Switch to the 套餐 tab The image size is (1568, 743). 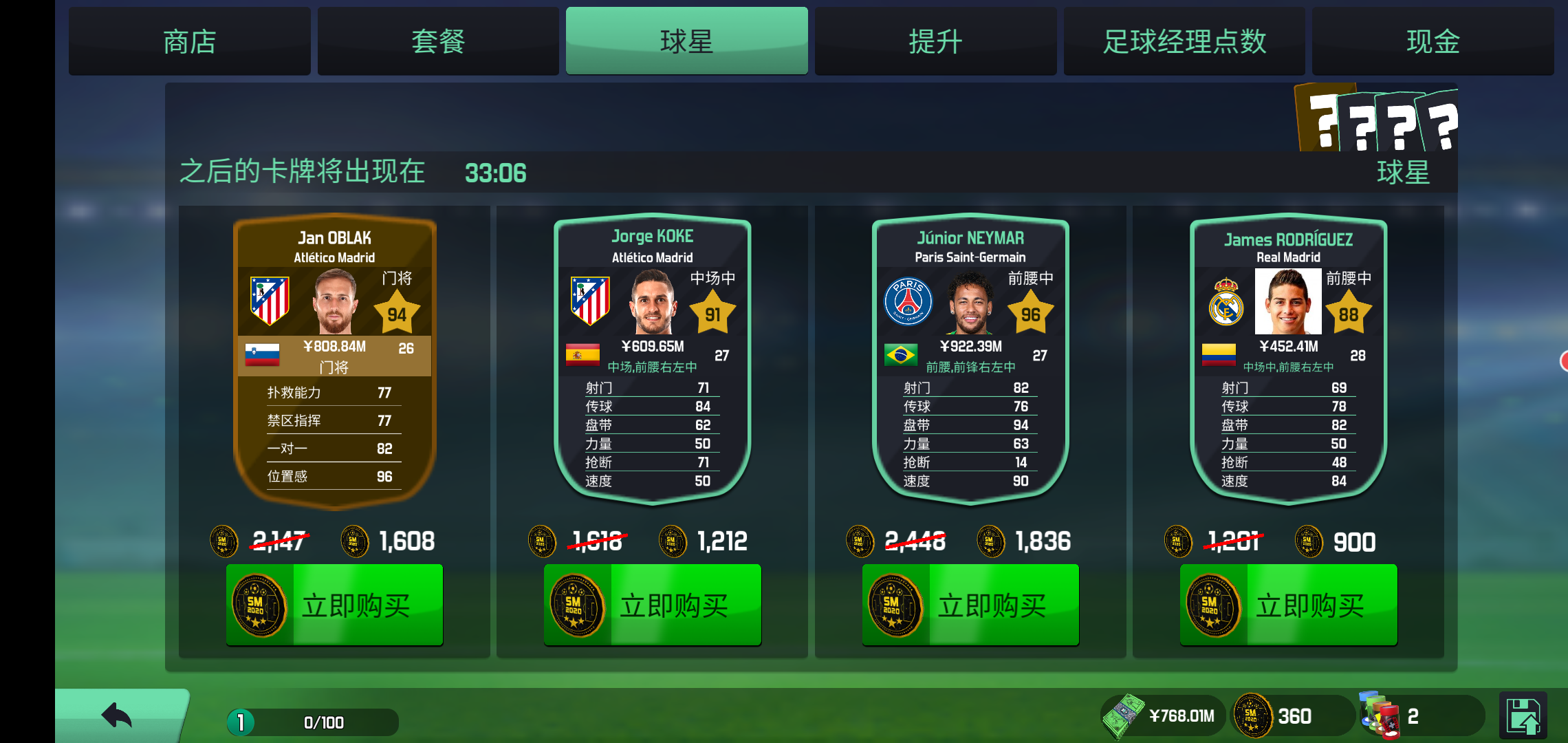(438, 41)
